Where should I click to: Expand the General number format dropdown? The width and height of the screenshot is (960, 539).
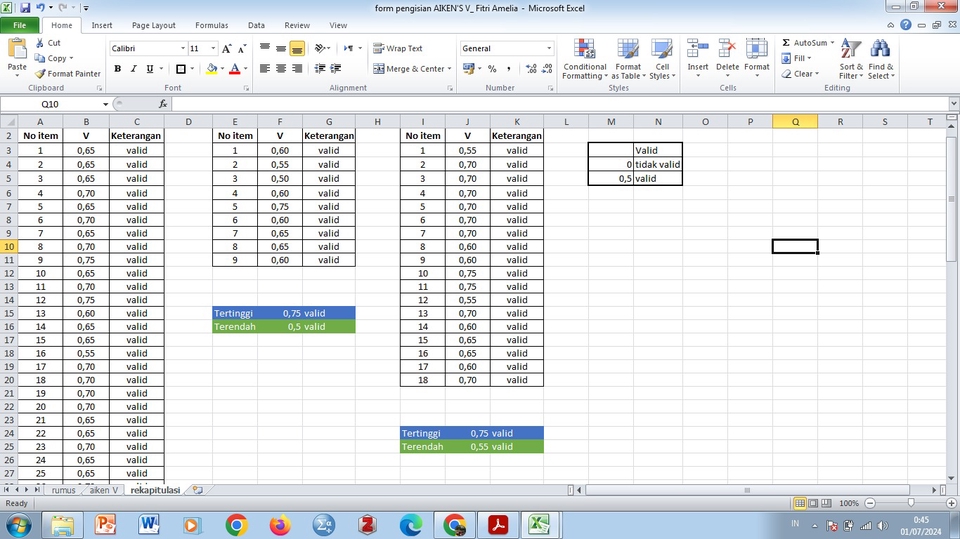(x=549, y=48)
